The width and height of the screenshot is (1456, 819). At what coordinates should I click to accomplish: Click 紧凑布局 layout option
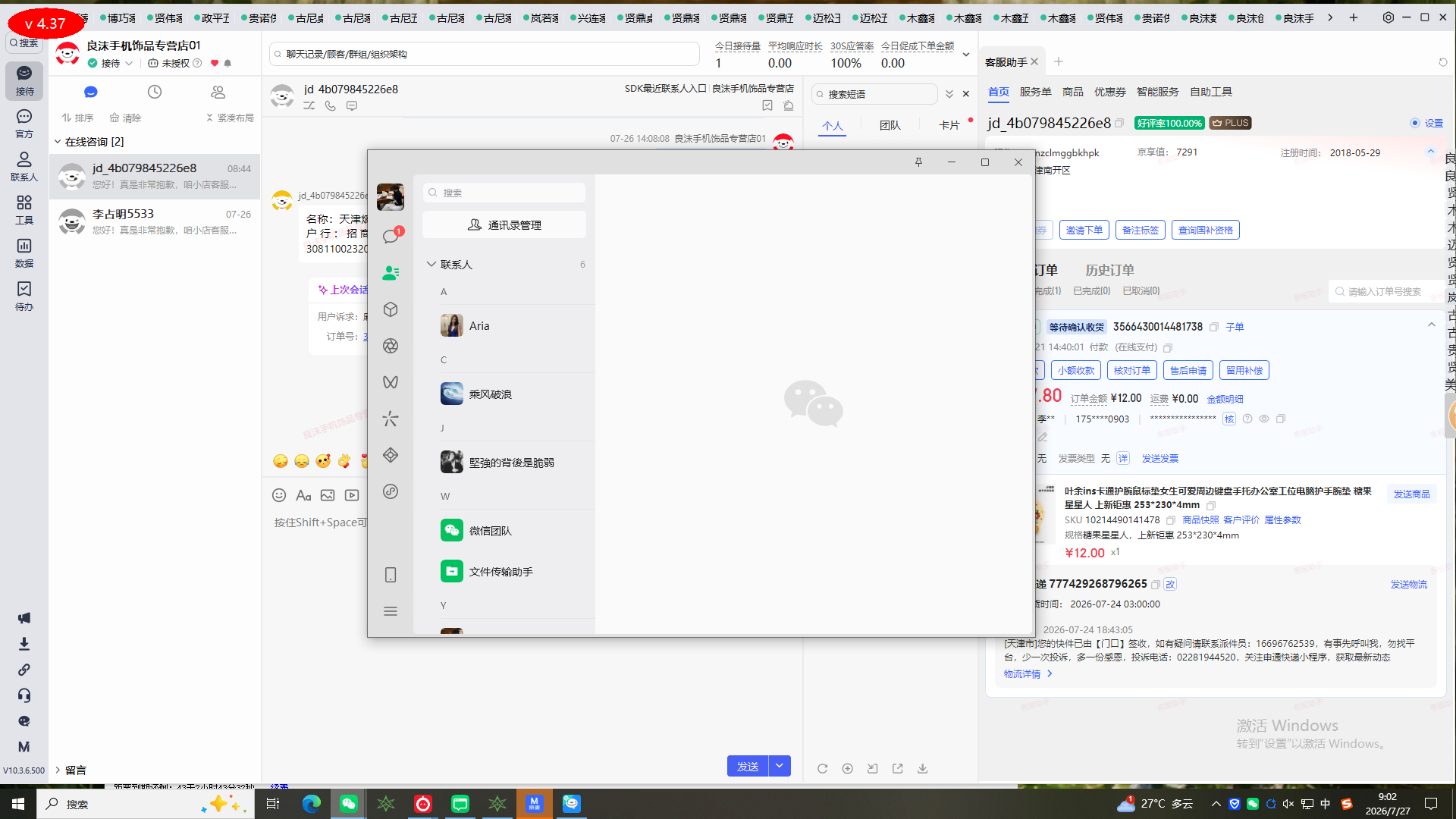[230, 118]
